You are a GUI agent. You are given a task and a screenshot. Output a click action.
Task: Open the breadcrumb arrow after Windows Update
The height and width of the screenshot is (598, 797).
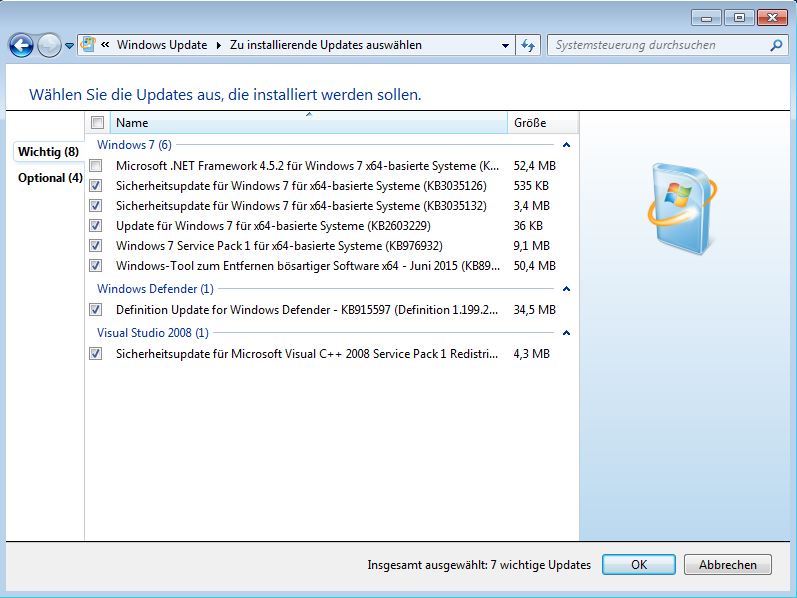pos(219,45)
